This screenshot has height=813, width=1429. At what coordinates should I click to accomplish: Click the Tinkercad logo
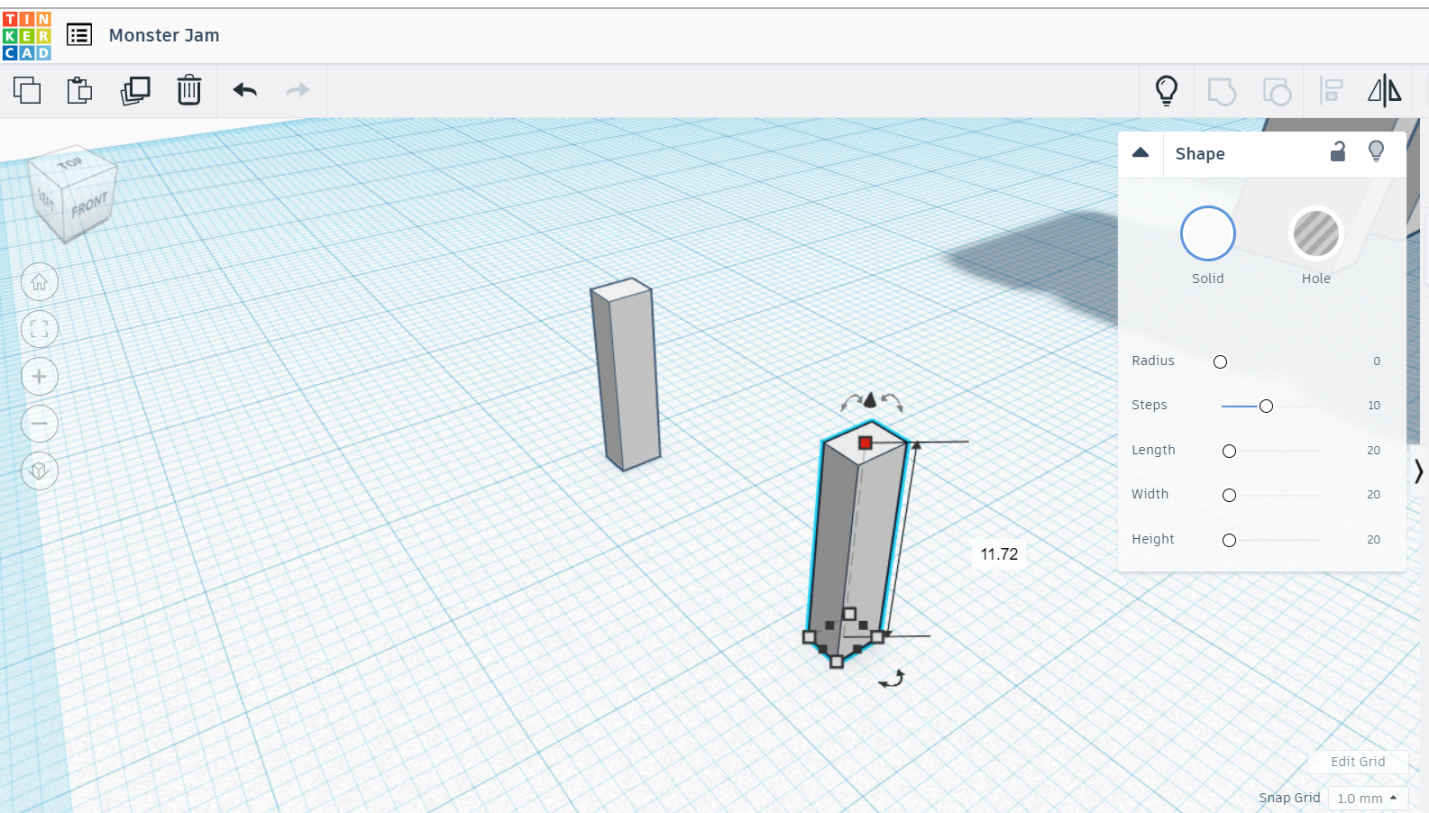click(27, 36)
